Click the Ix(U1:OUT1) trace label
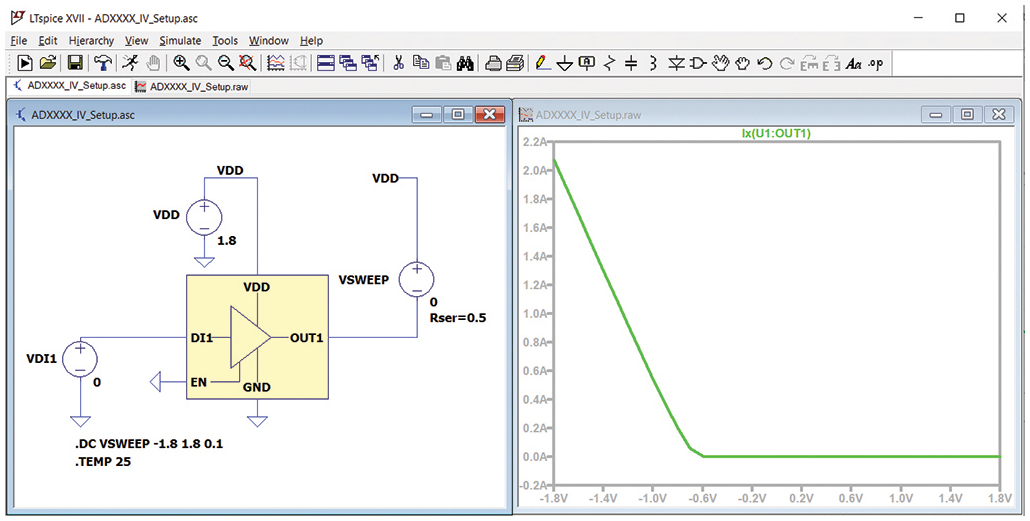This screenshot has height=521, width=1030. pos(776,134)
